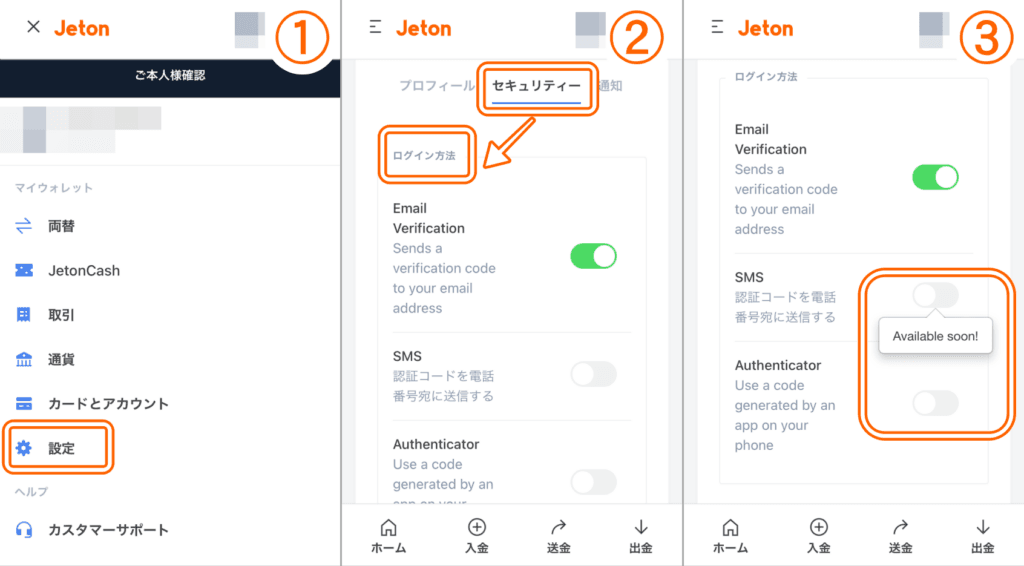
Task: Open 設定 settings gear entry
Action: click(45, 448)
